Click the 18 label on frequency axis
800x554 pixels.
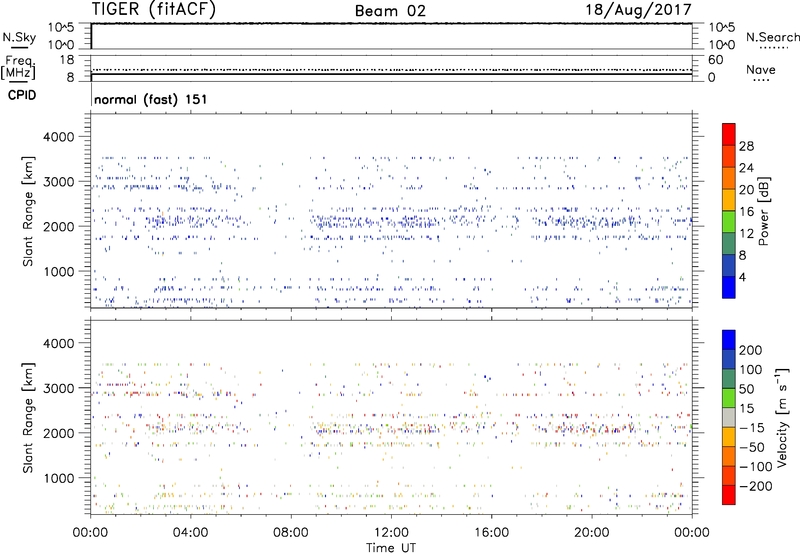(x=66, y=60)
